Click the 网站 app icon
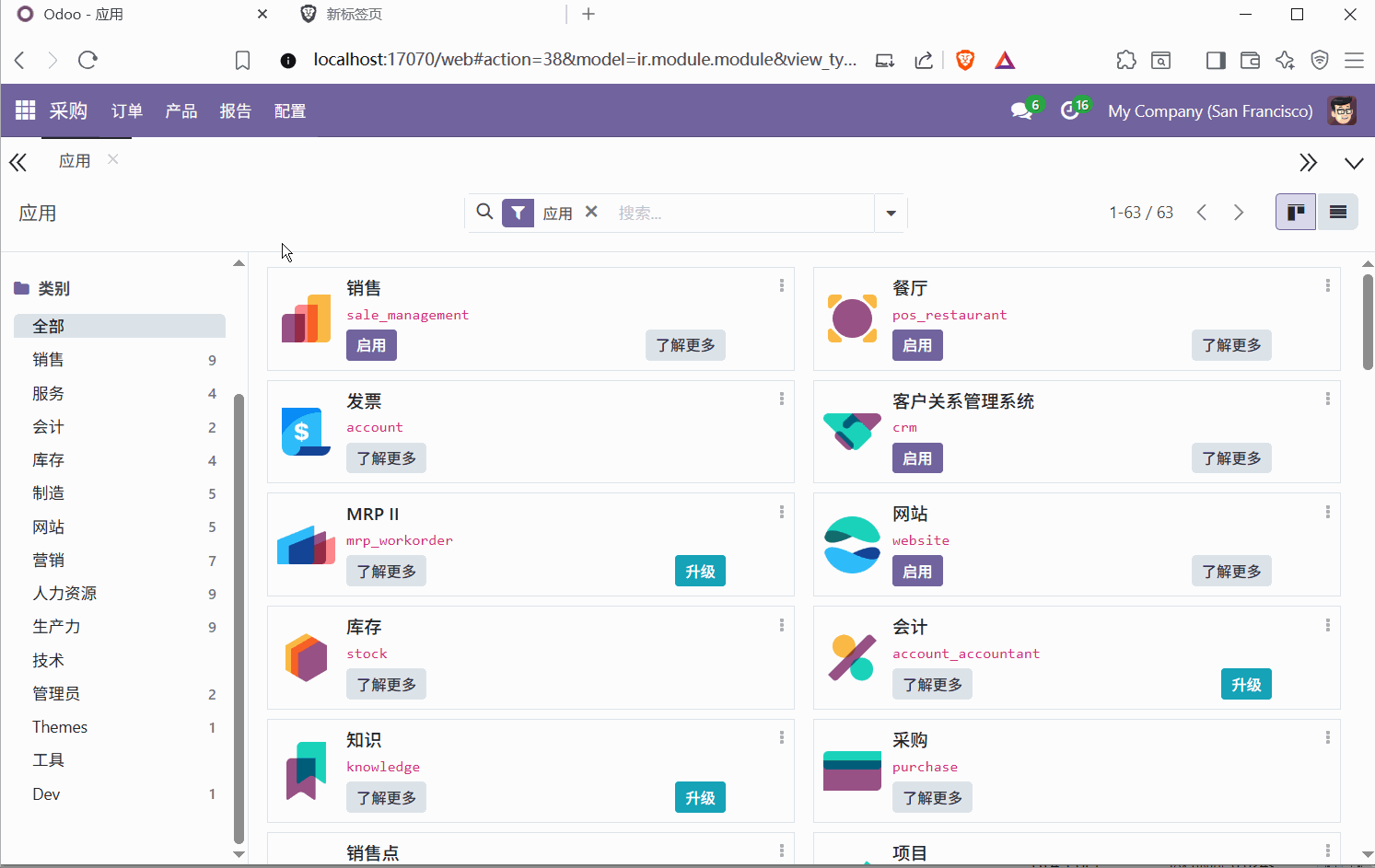This screenshot has height=868, width=1375. 852,545
